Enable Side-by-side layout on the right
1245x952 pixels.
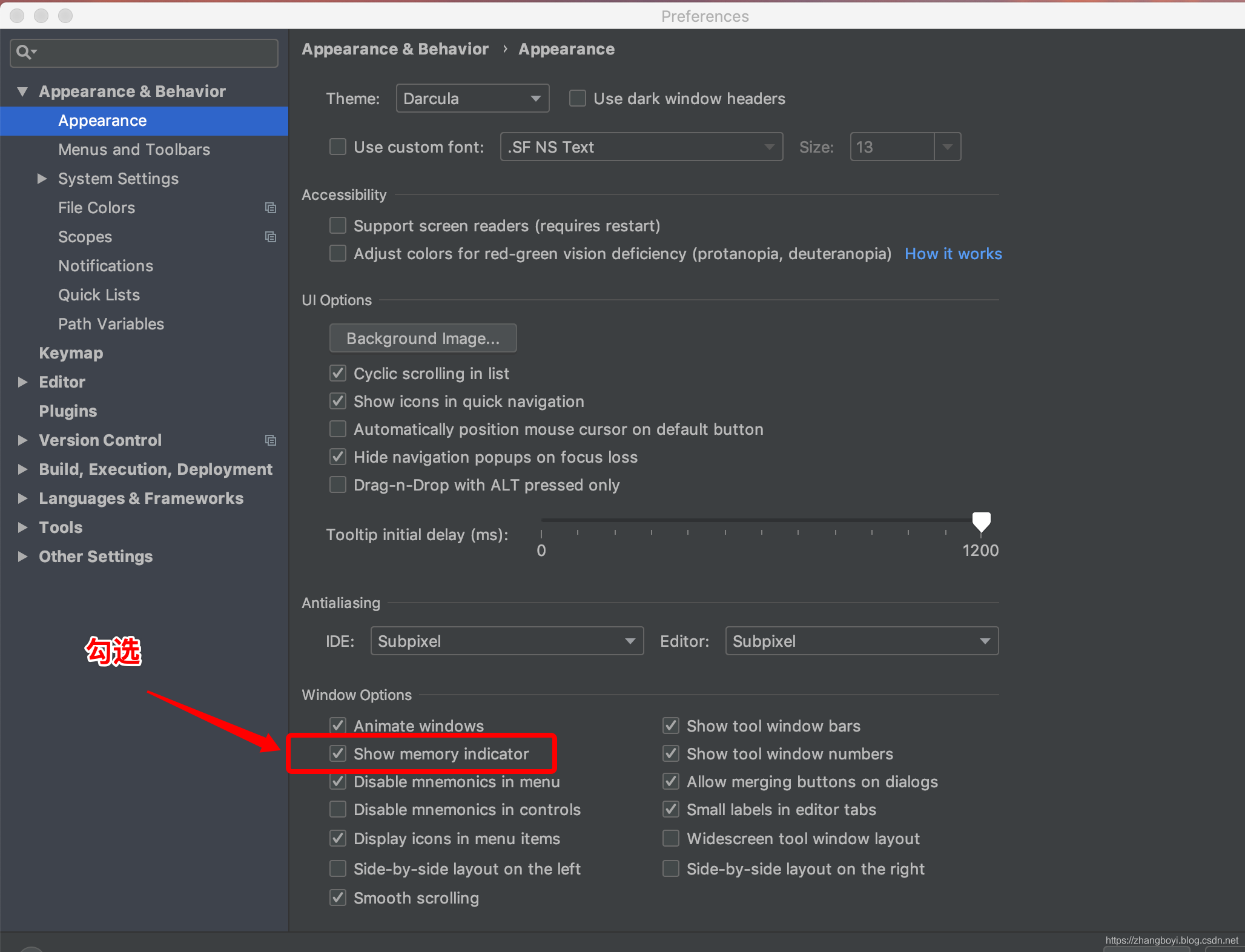(670, 868)
